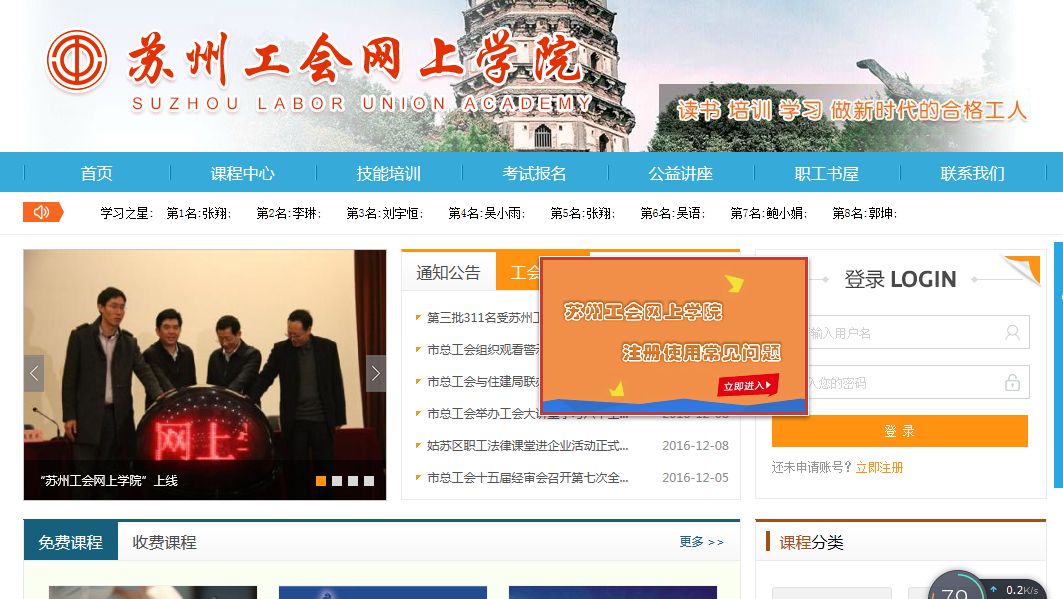Viewport: 1063px width, 599px height.
Task: Switch to the 收费课程 tab
Action: coord(165,542)
